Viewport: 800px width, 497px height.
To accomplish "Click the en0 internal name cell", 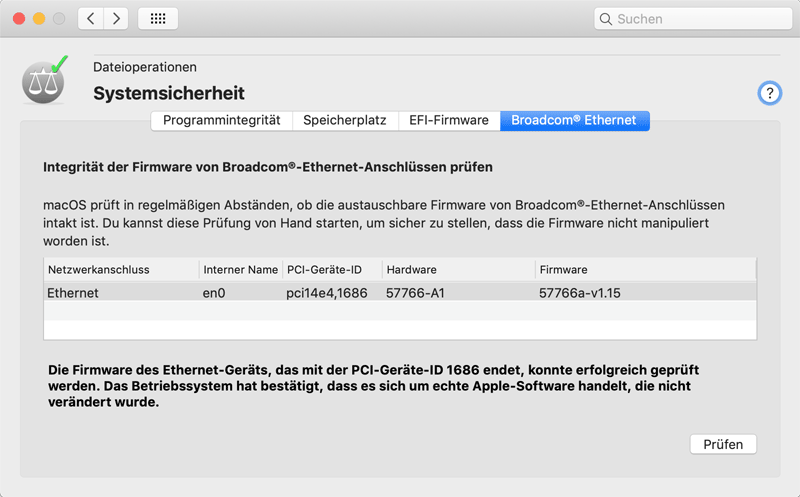I will point(214,293).
